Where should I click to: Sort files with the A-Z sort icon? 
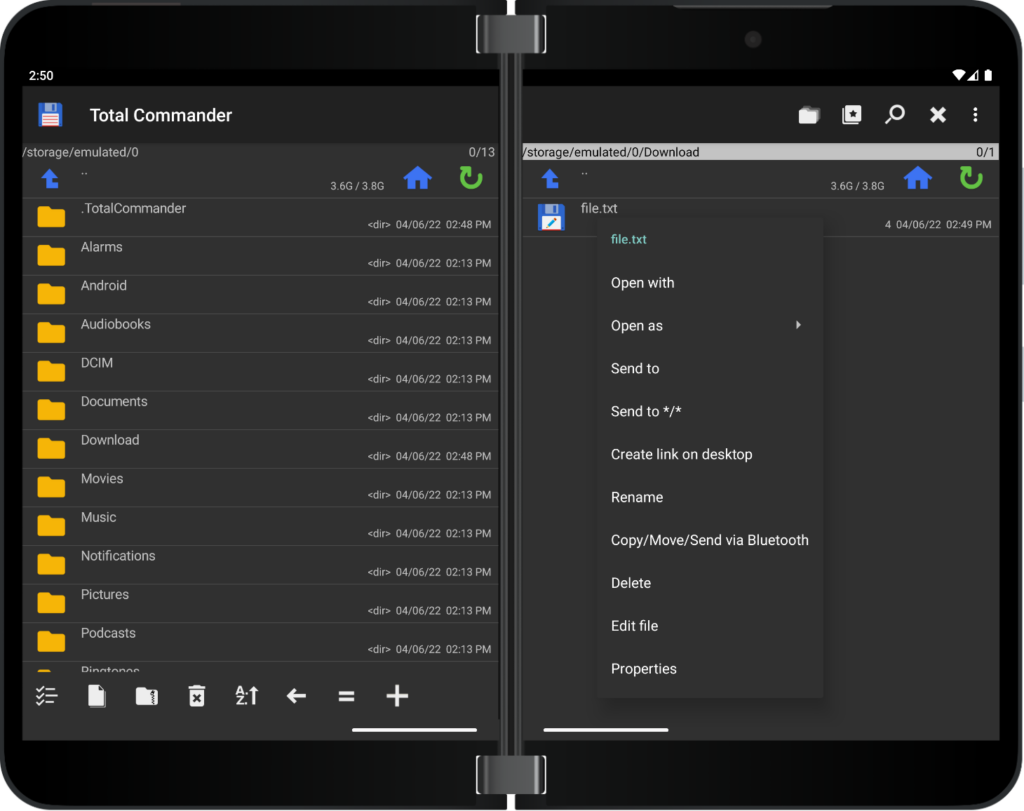(246, 695)
